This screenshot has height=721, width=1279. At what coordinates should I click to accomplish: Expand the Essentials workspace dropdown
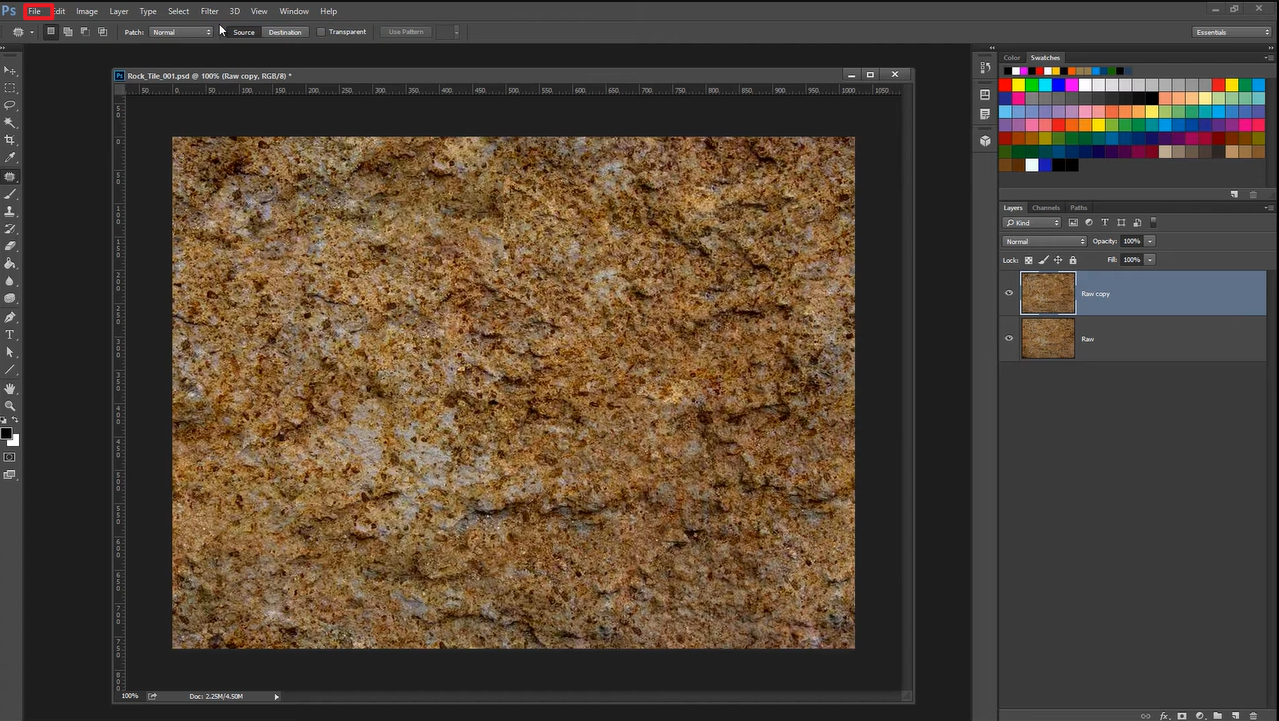coord(1232,32)
